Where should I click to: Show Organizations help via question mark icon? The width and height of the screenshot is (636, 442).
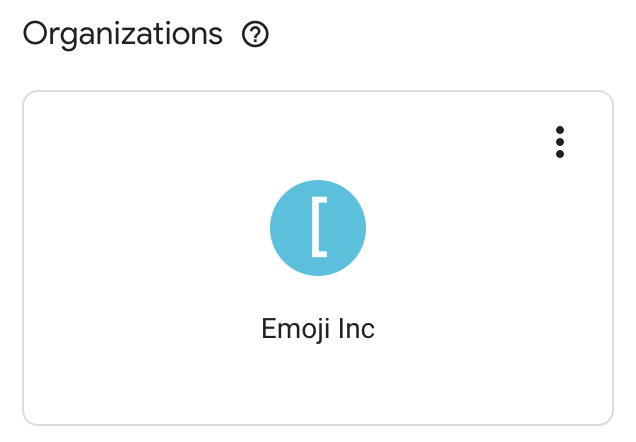tap(256, 35)
